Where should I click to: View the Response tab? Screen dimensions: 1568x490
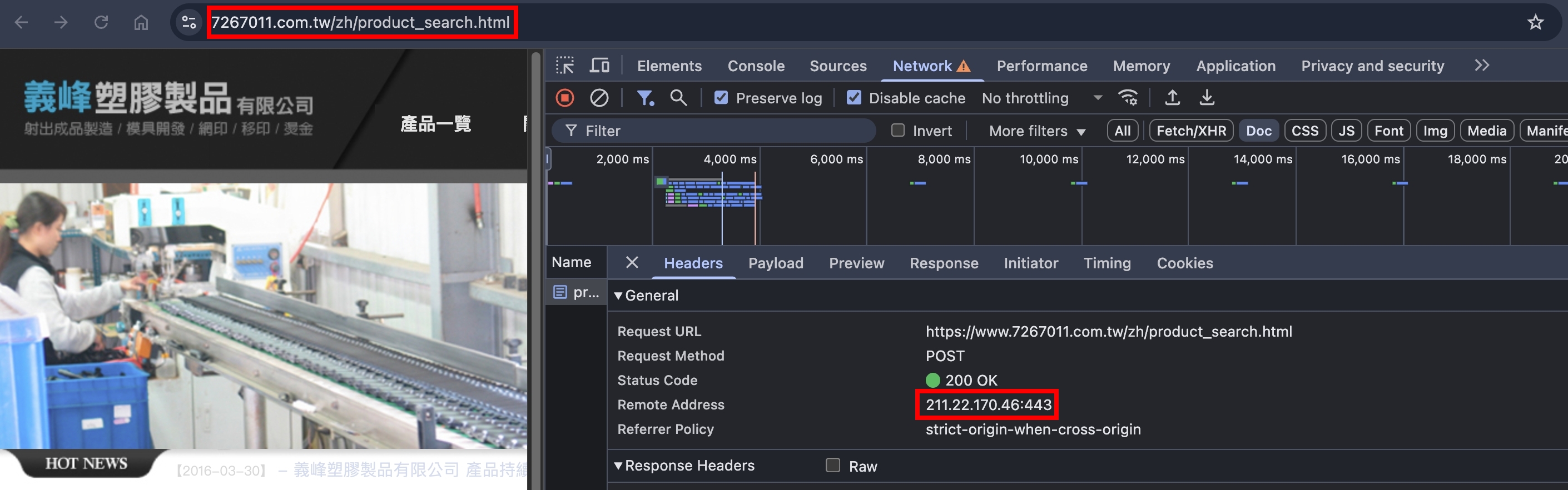pyautogui.click(x=944, y=263)
